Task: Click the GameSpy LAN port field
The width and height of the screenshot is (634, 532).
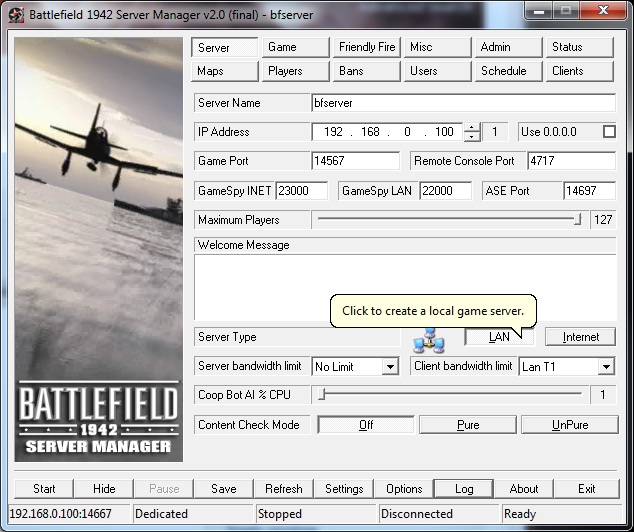Action: click(446, 190)
